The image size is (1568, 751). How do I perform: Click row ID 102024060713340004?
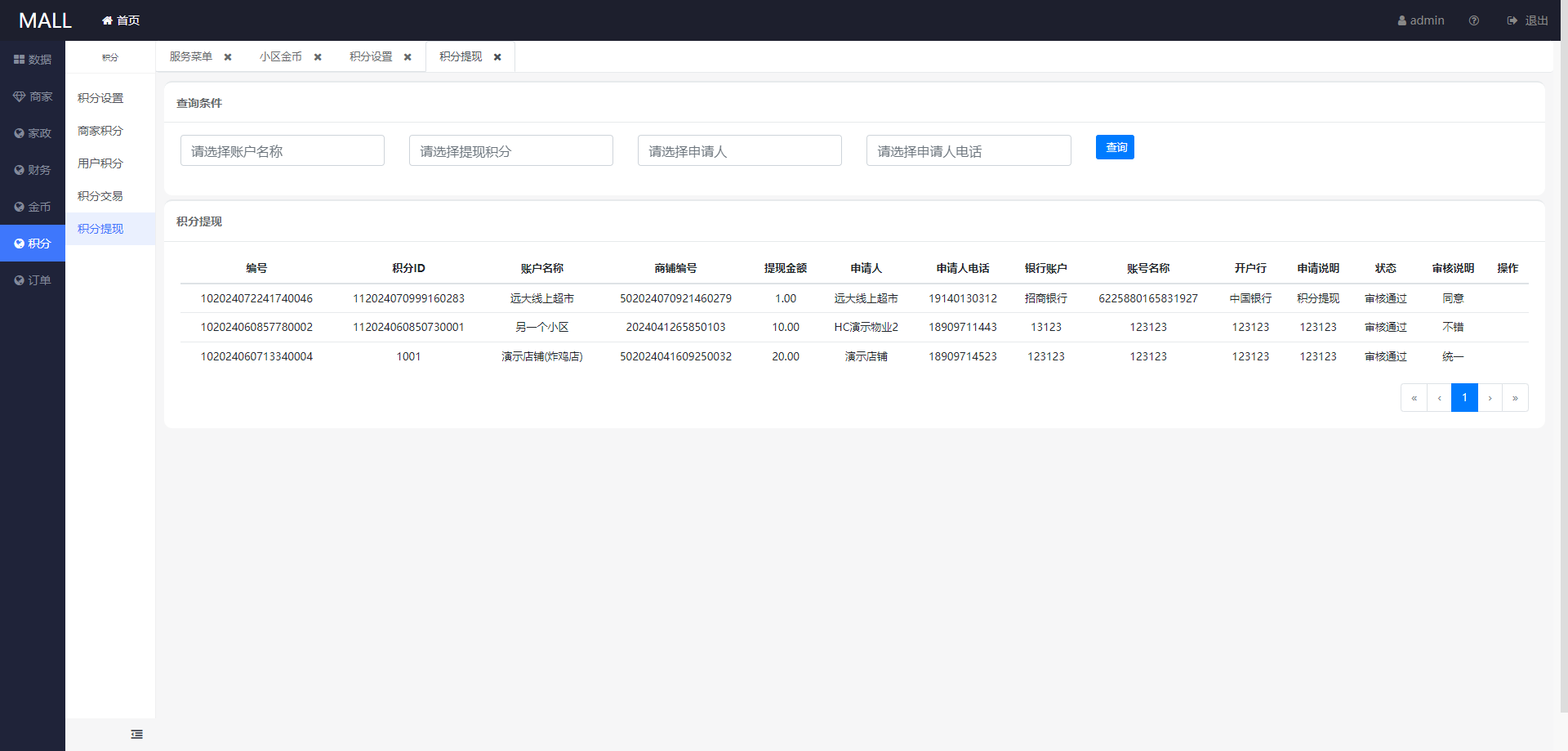click(256, 356)
